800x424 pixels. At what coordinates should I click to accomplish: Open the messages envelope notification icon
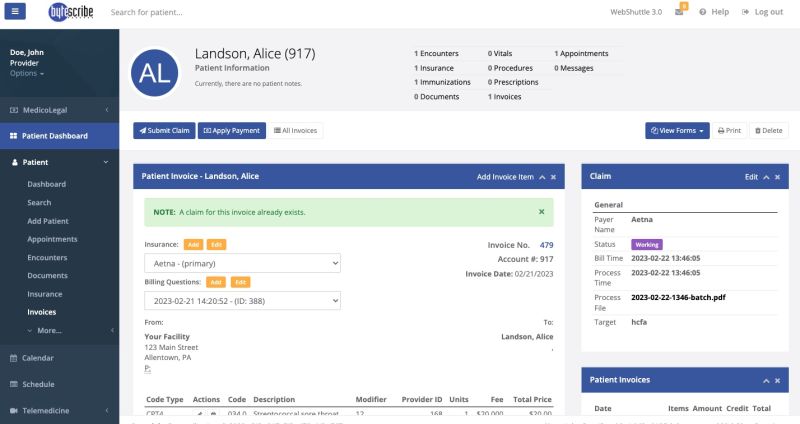(x=679, y=12)
